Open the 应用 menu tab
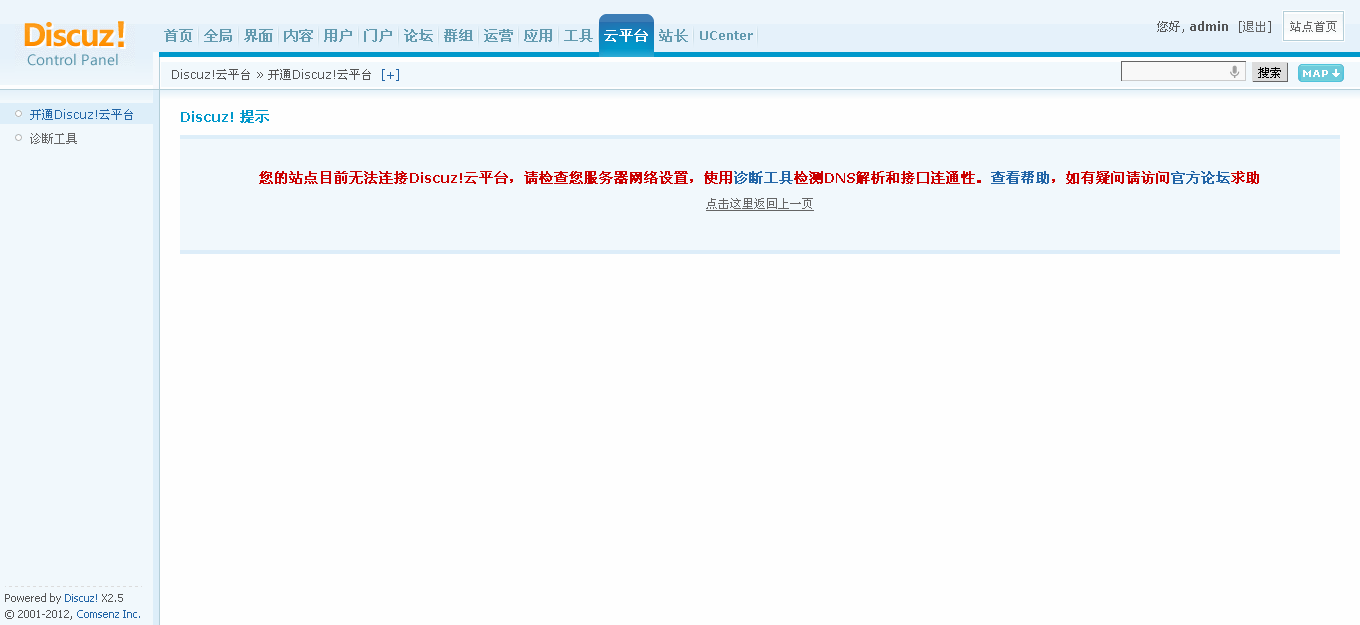Viewport: 1360px width, 625px height. [x=538, y=36]
